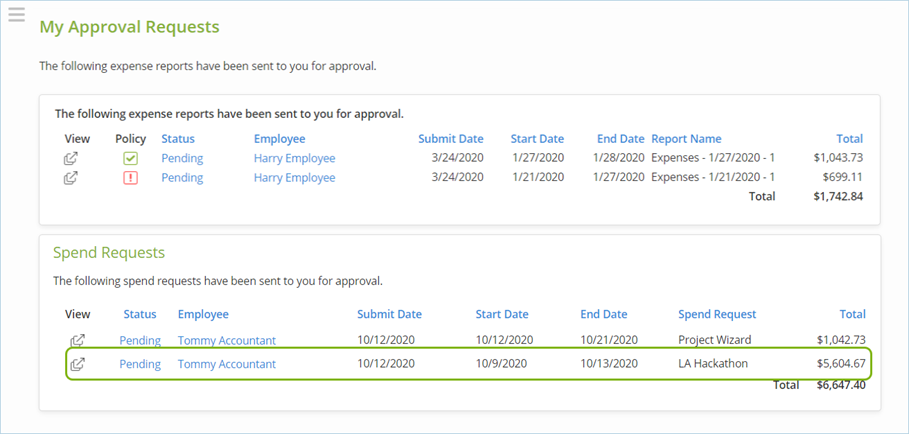Click Pending status for $699.11 expense report
Viewport: 909px width, 434px height.
pyautogui.click(x=182, y=178)
